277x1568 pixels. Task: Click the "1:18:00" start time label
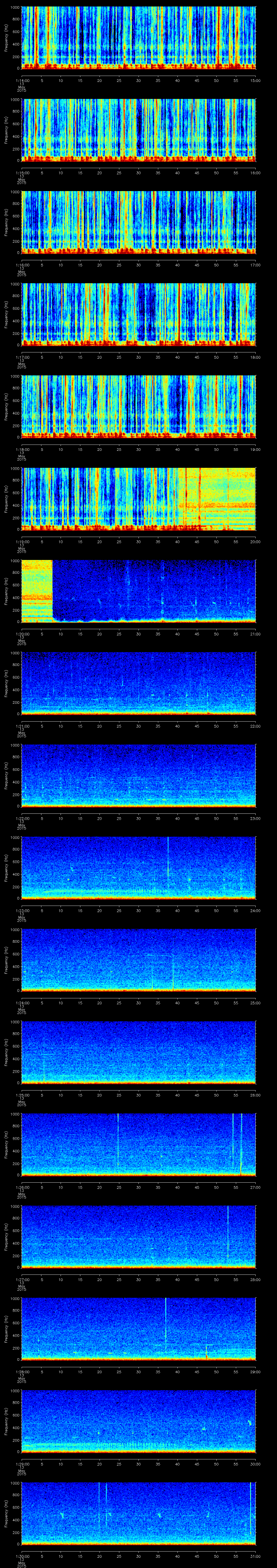point(22,449)
